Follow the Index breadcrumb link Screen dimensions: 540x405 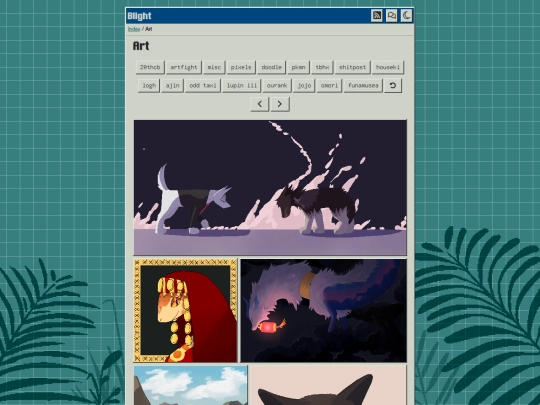click(x=134, y=29)
